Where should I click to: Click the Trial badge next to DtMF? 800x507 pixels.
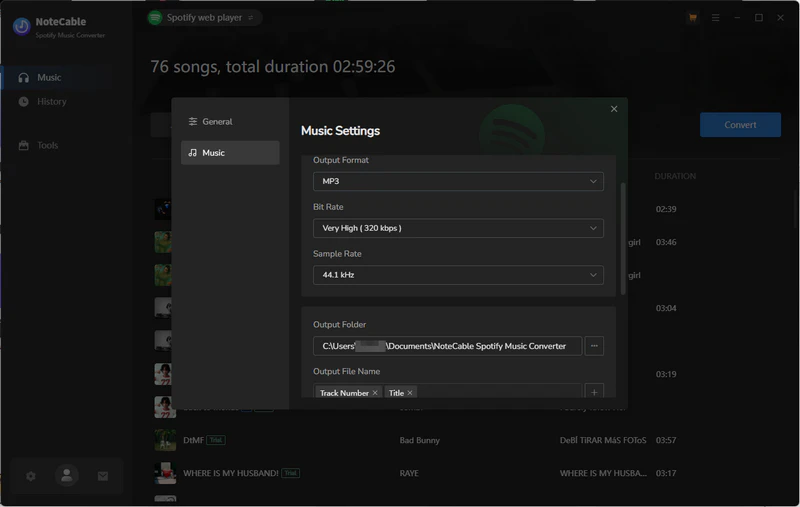click(x=216, y=440)
